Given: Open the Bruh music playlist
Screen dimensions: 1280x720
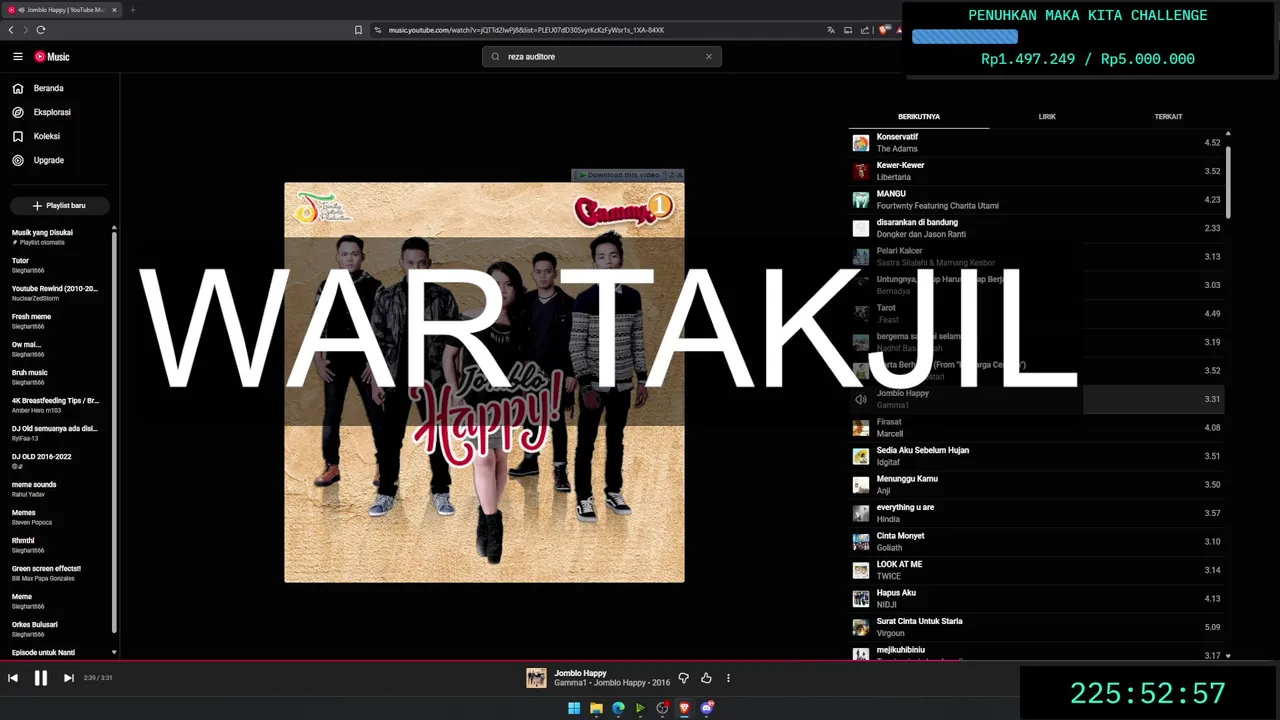Looking at the screenshot, I should click(56, 377).
